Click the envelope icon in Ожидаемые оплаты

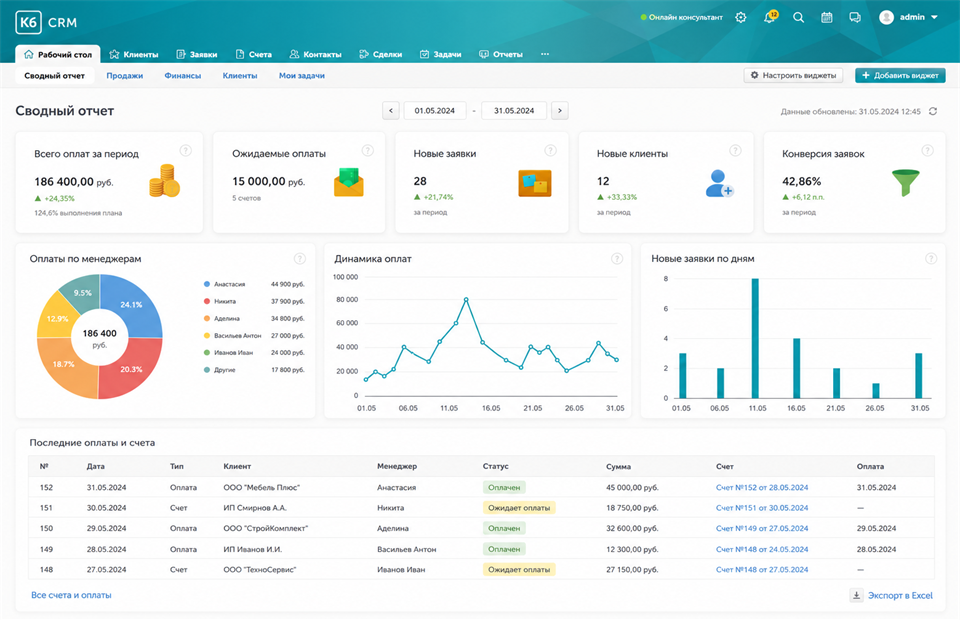[x=349, y=182]
